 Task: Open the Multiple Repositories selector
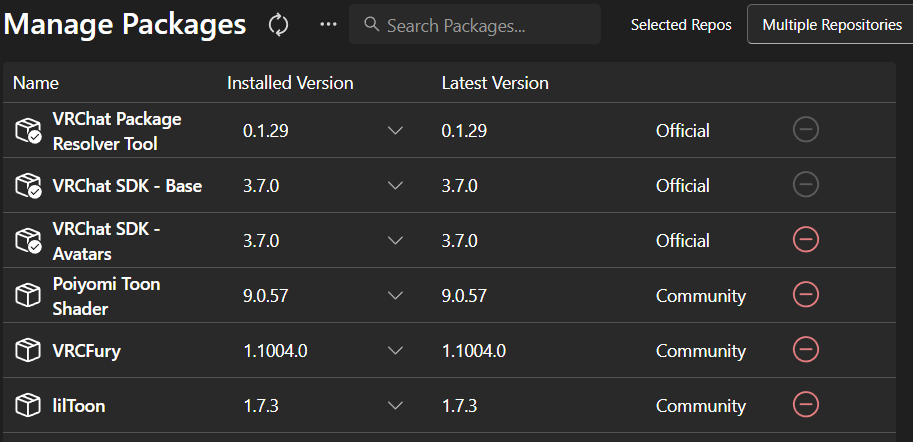[x=831, y=25]
